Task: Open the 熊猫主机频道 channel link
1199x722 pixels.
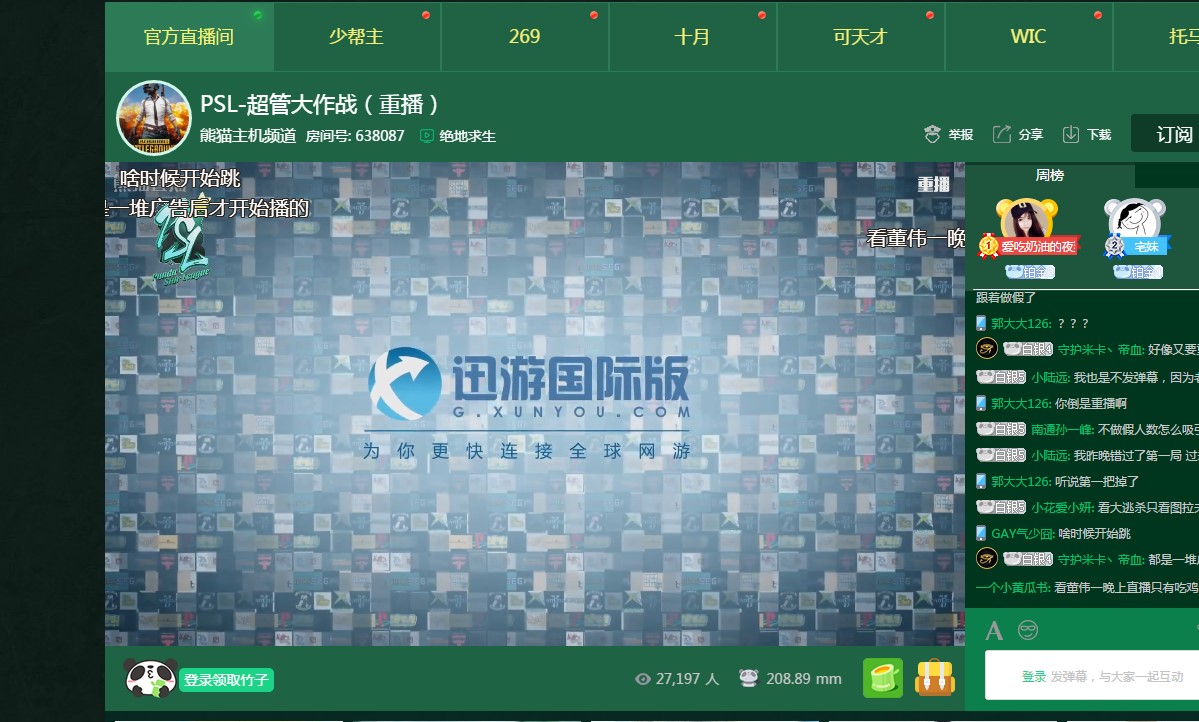Action: [x=248, y=136]
